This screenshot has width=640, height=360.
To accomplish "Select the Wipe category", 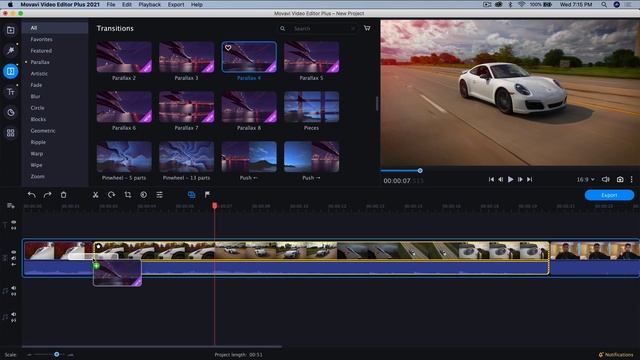I will [x=36, y=165].
